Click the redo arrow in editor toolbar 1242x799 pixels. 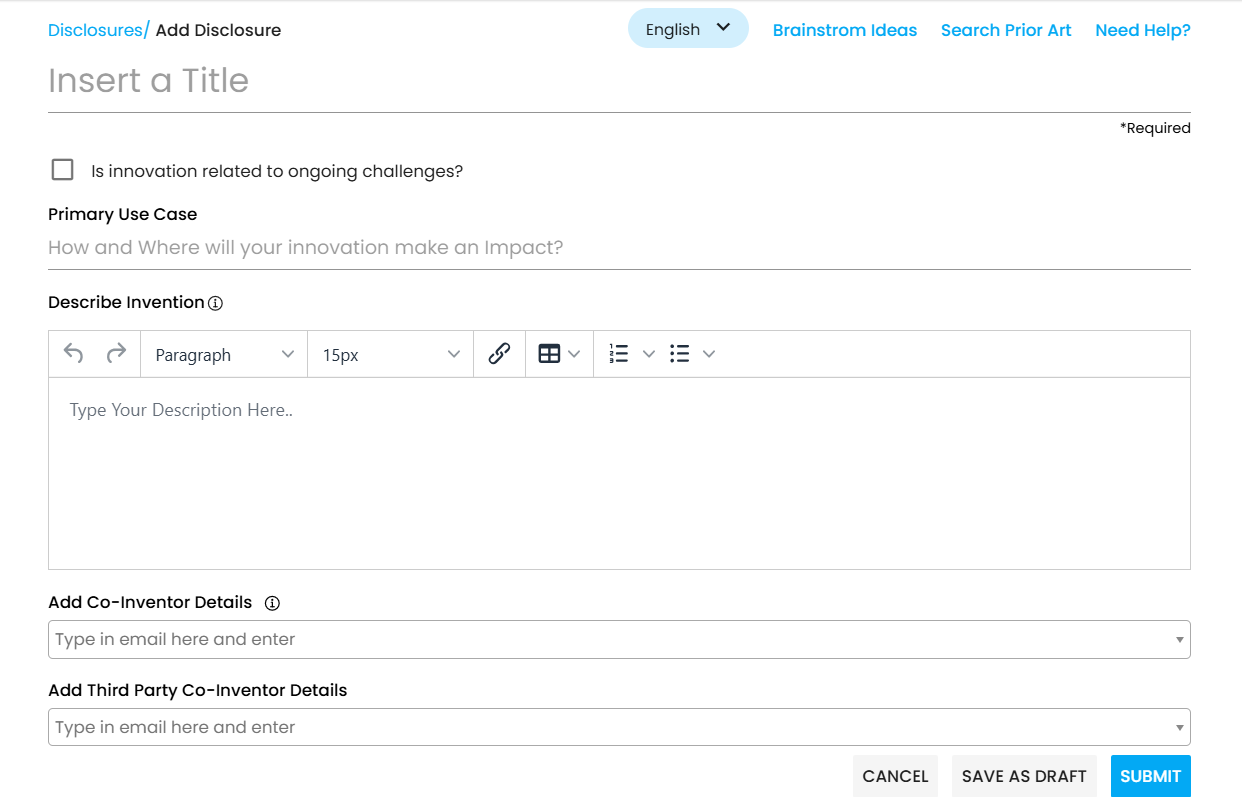[x=117, y=354]
